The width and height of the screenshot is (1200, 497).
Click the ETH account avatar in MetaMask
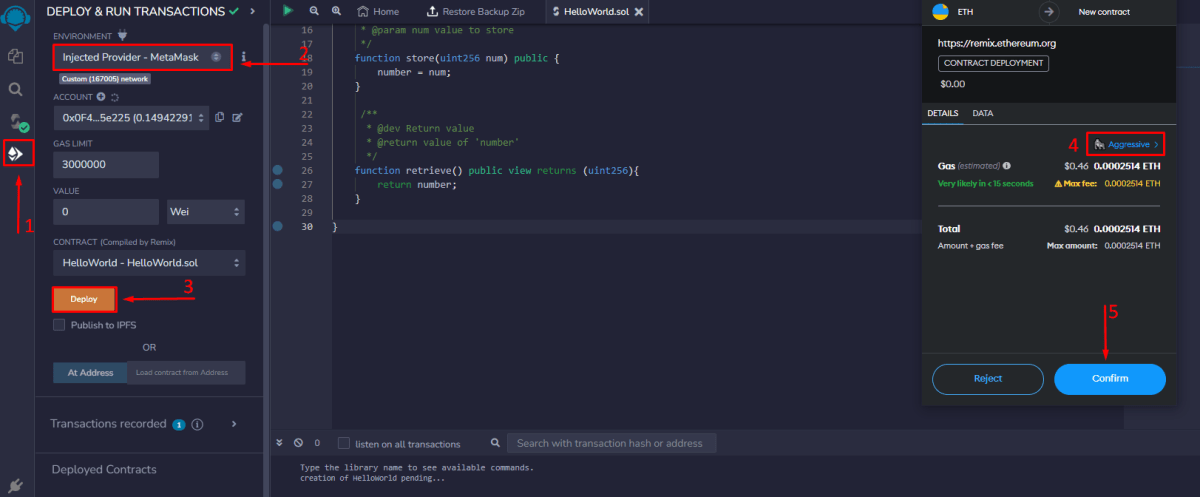pyautogui.click(x=940, y=12)
